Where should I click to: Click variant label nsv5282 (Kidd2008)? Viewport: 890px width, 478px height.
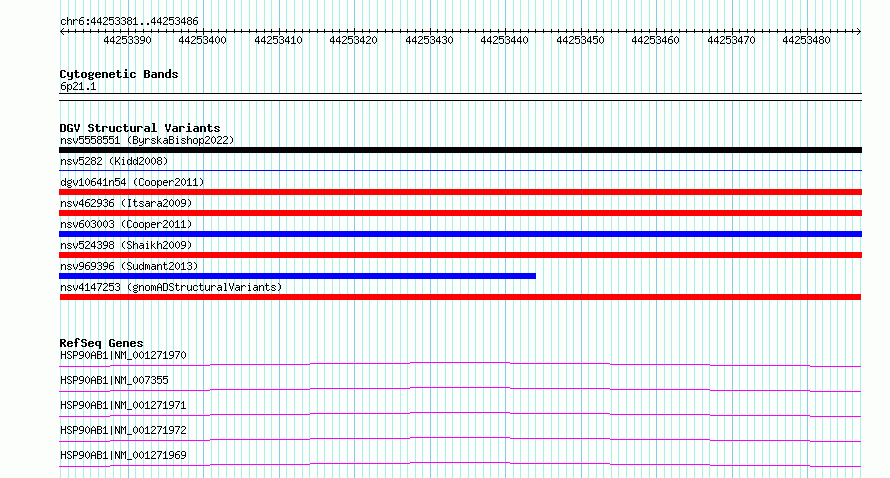coord(114,161)
